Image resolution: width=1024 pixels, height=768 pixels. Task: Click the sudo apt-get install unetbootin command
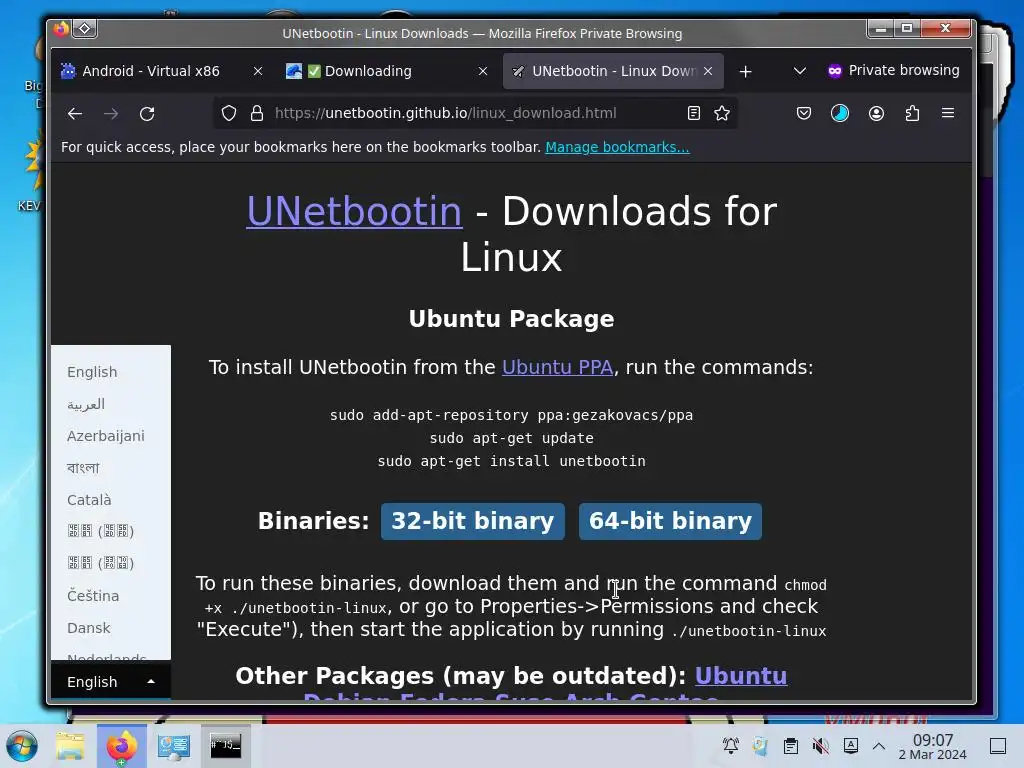pos(511,461)
